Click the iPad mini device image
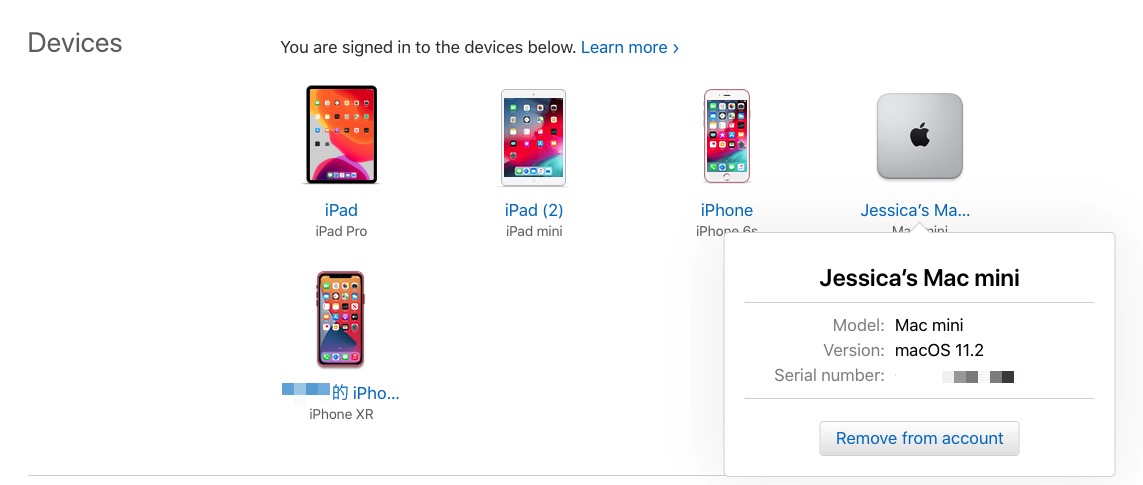1143x485 pixels. (x=533, y=137)
